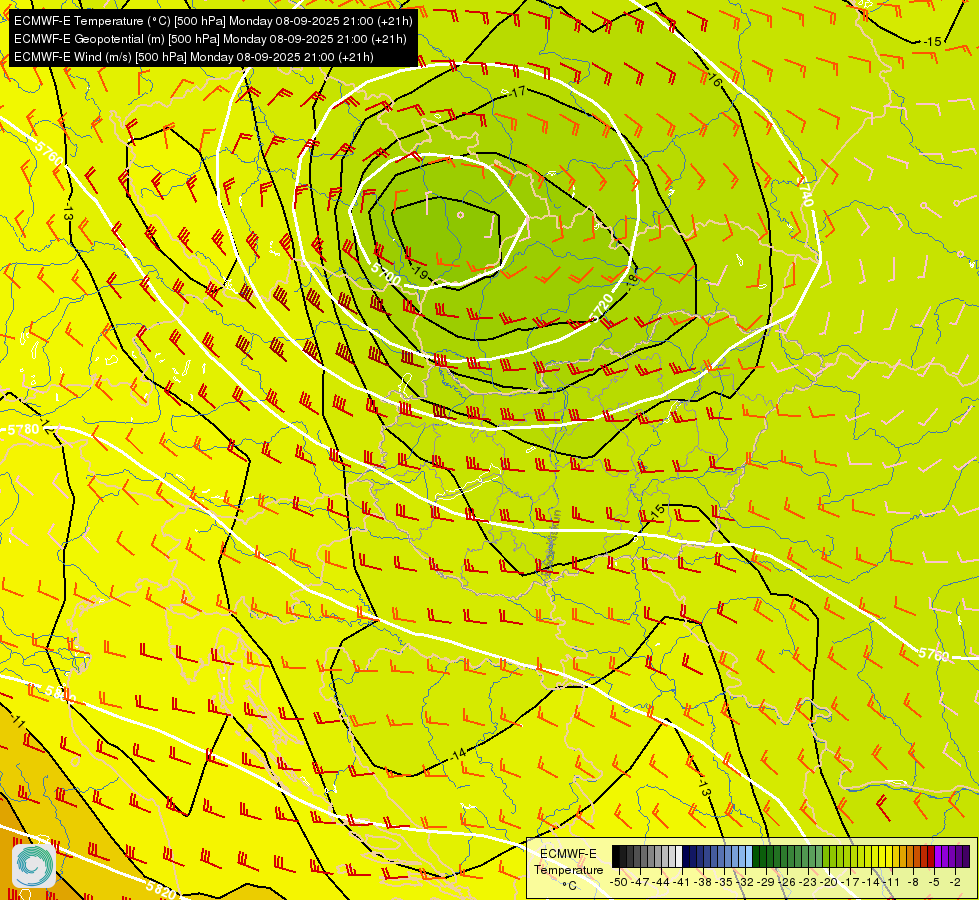Click the -19 isotherm label at cold core

[x=420, y=273]
